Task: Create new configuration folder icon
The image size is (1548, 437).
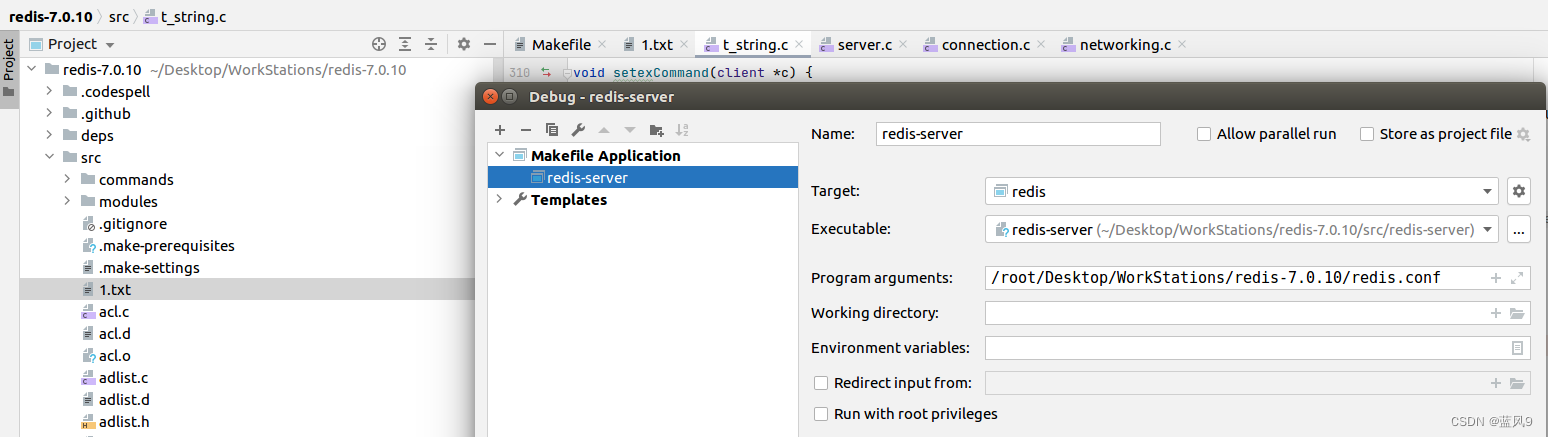Action: pos(656,130)
